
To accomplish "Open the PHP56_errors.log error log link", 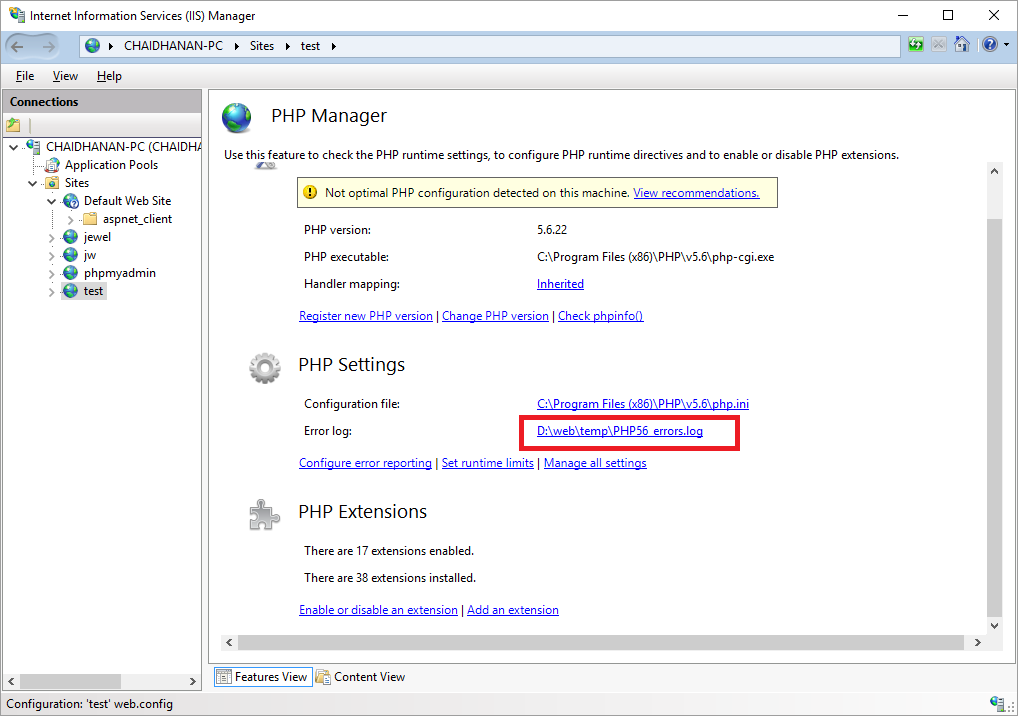I will point(620,431).
